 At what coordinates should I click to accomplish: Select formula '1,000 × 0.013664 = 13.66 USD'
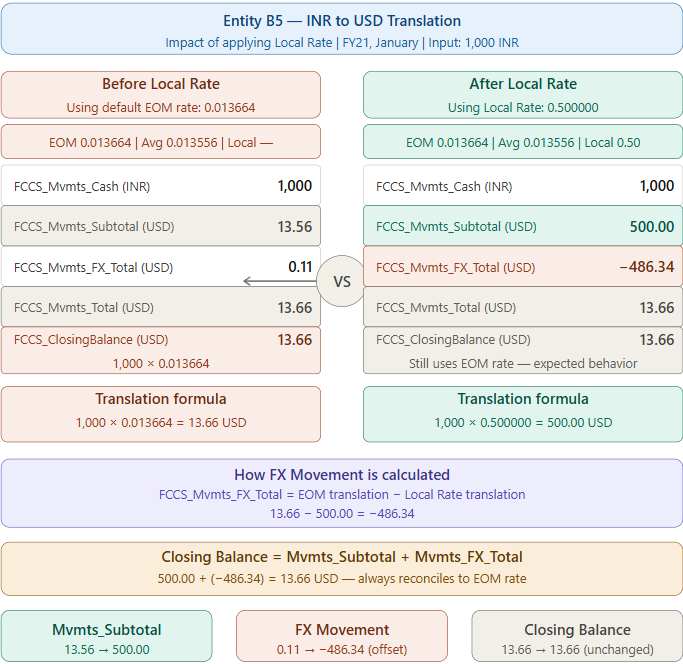point(161,423)
